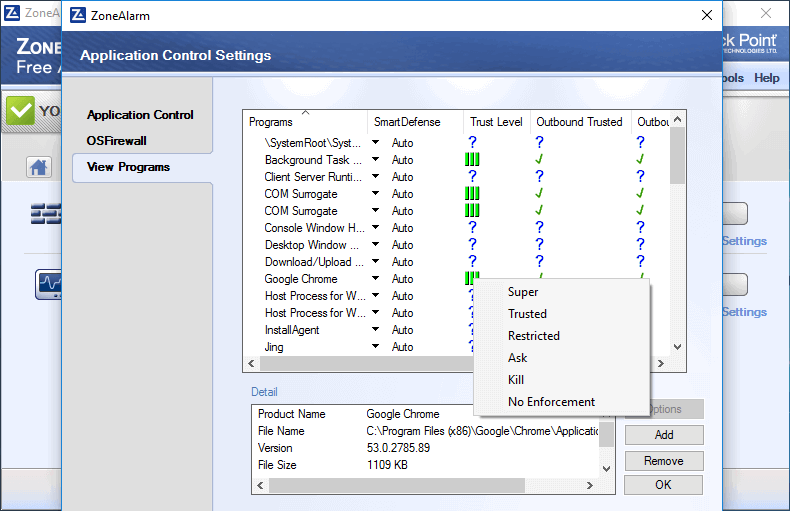Viewport: 790px width, 511px height.
Task: Sort list by Programs column header
Action: point(305,122)
